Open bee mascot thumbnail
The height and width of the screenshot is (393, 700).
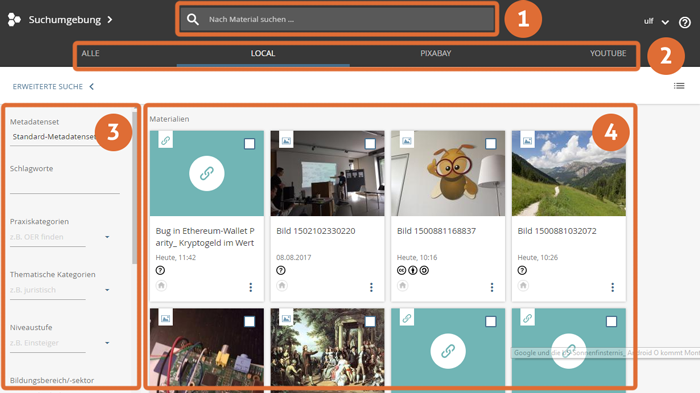pyautogui.click(x=448, y=173)
